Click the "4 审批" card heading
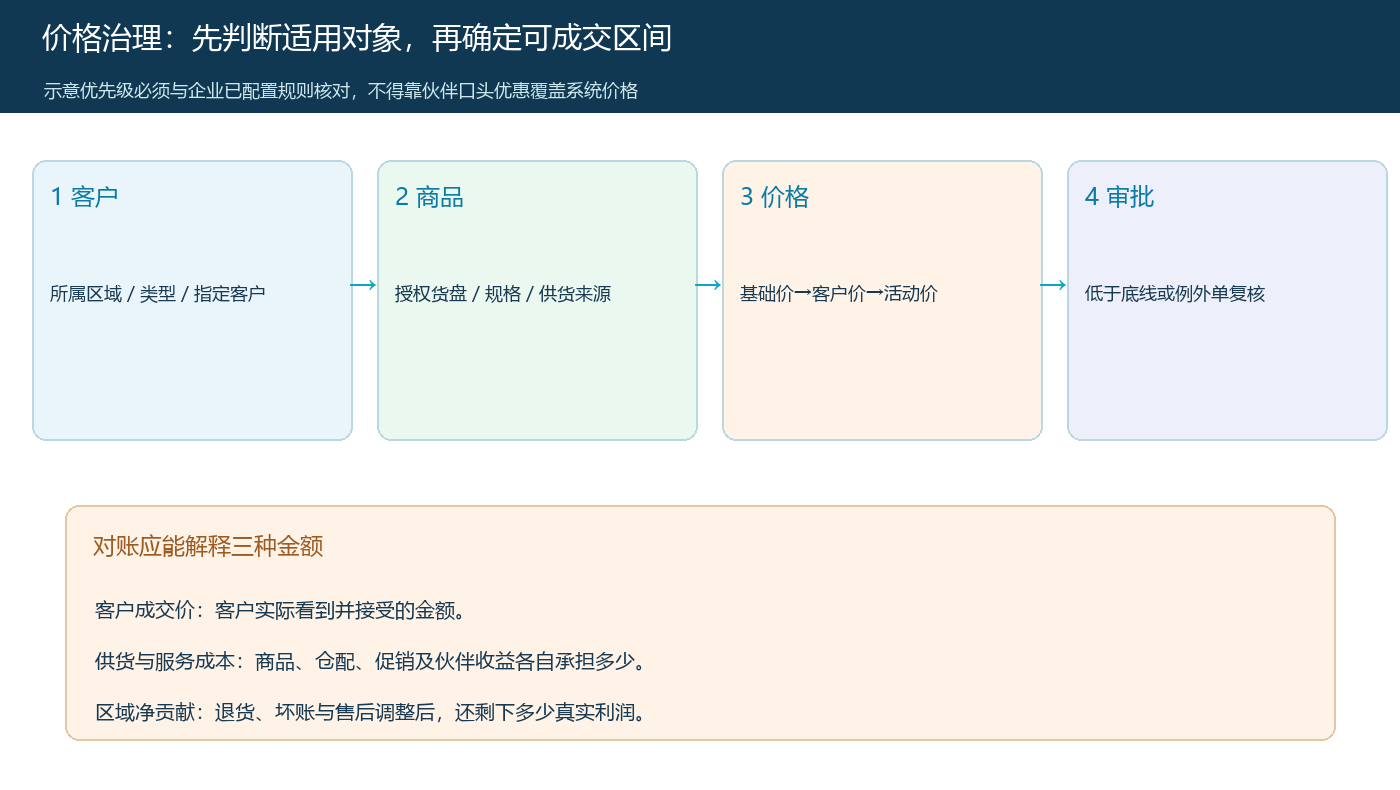Viewport: 1400px width, 790px height. 1120,197
